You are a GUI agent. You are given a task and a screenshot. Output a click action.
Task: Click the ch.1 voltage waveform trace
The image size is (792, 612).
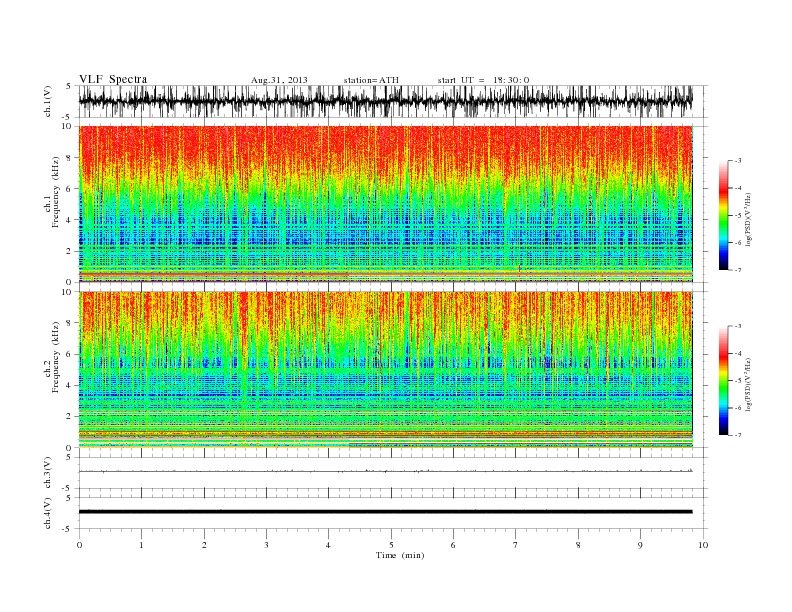tap(385, 101)
